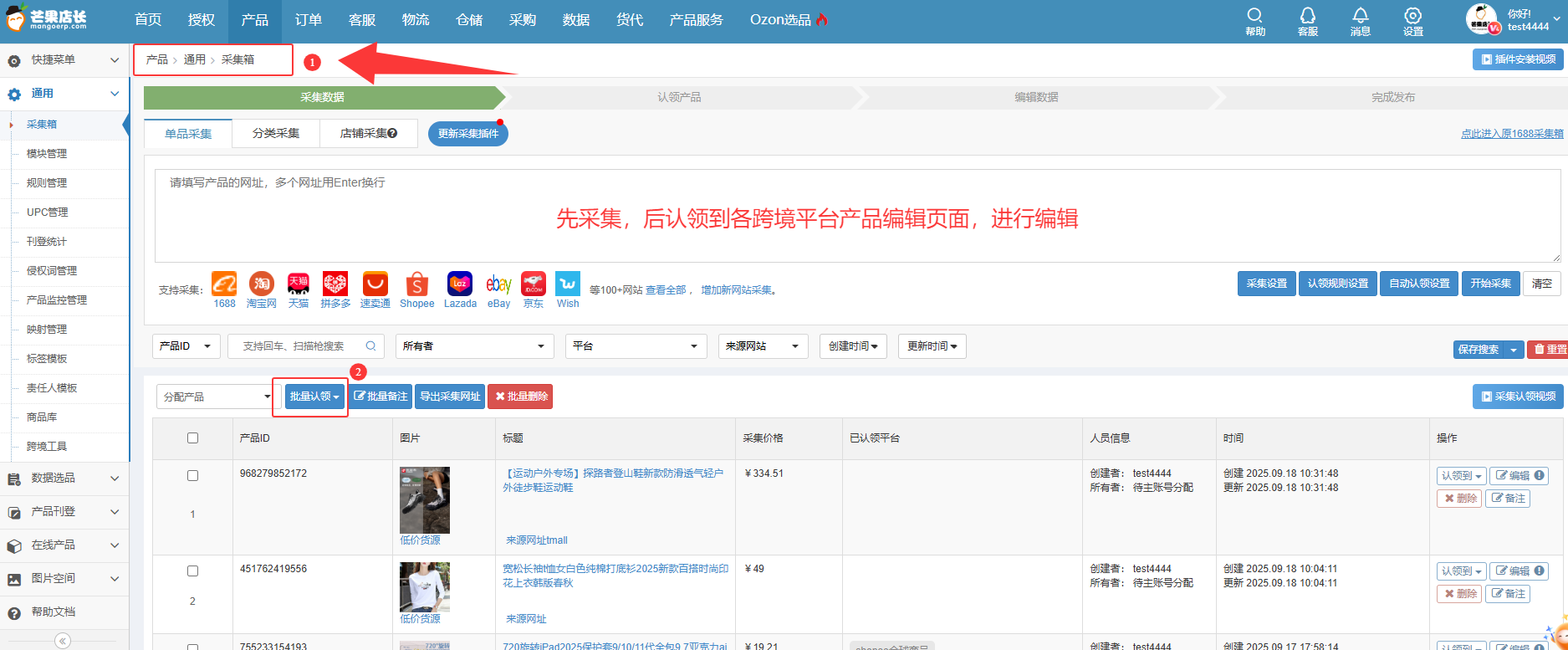Toggle the select-all checkbox in table header
Screen dimensions: 1568x650
[192, 438]
